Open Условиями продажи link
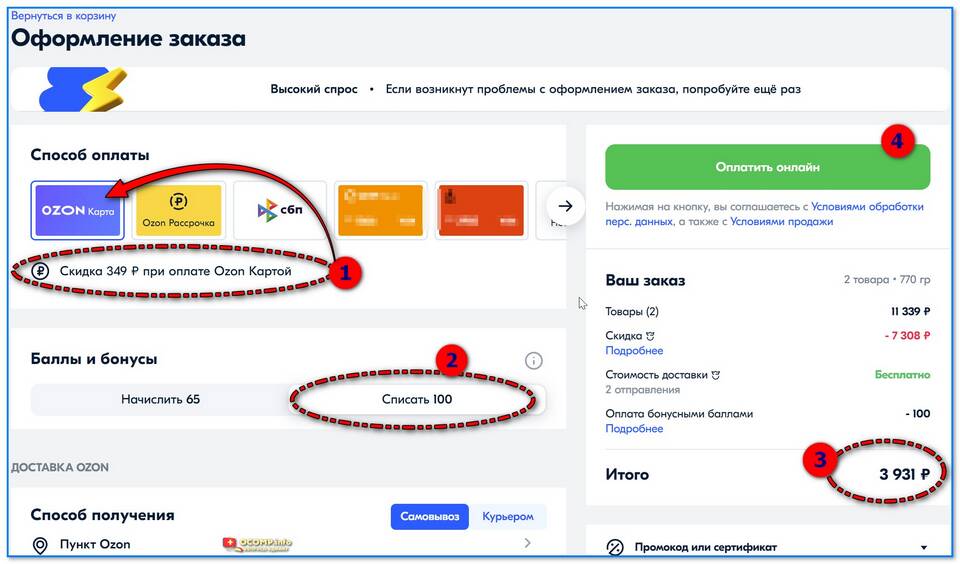The image size is (960, 564). click(x=781, y=221)
